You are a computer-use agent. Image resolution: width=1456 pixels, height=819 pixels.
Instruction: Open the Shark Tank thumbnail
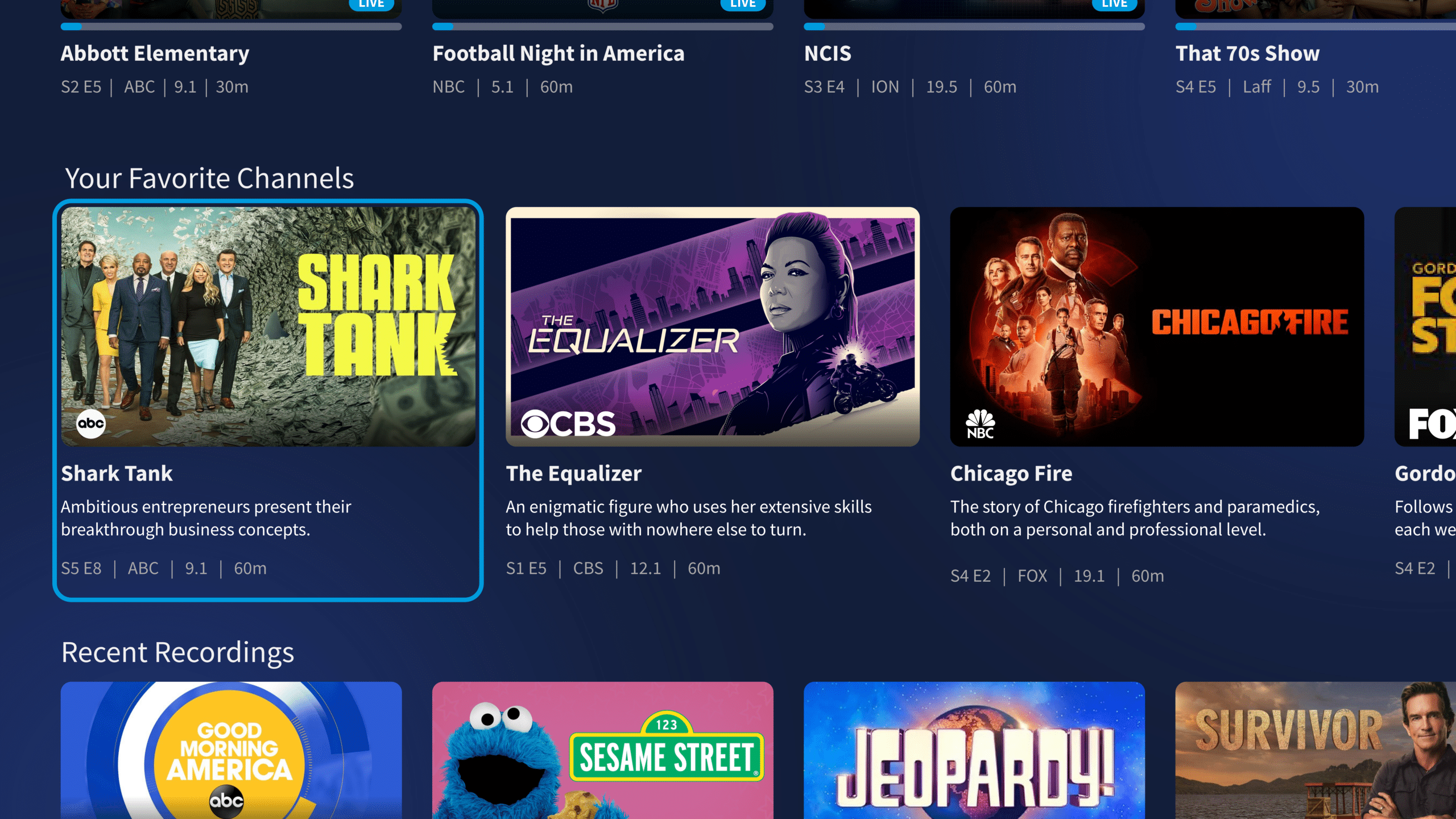(x=268, y=326)
